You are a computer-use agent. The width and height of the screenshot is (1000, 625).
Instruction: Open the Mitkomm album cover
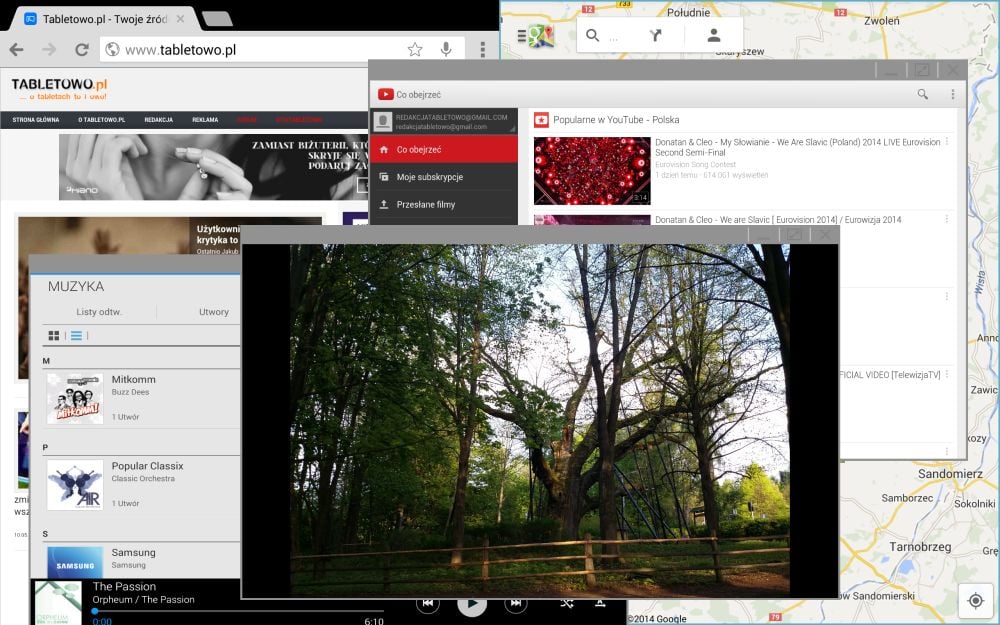click(x=75, y=399)
